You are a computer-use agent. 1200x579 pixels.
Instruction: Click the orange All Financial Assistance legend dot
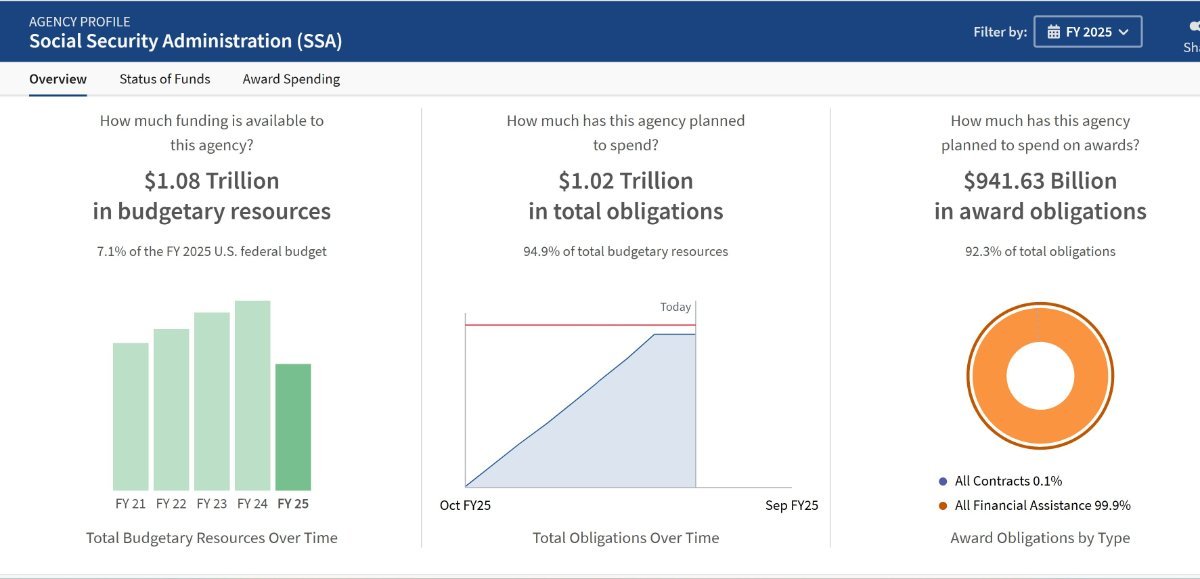(943, 506)
